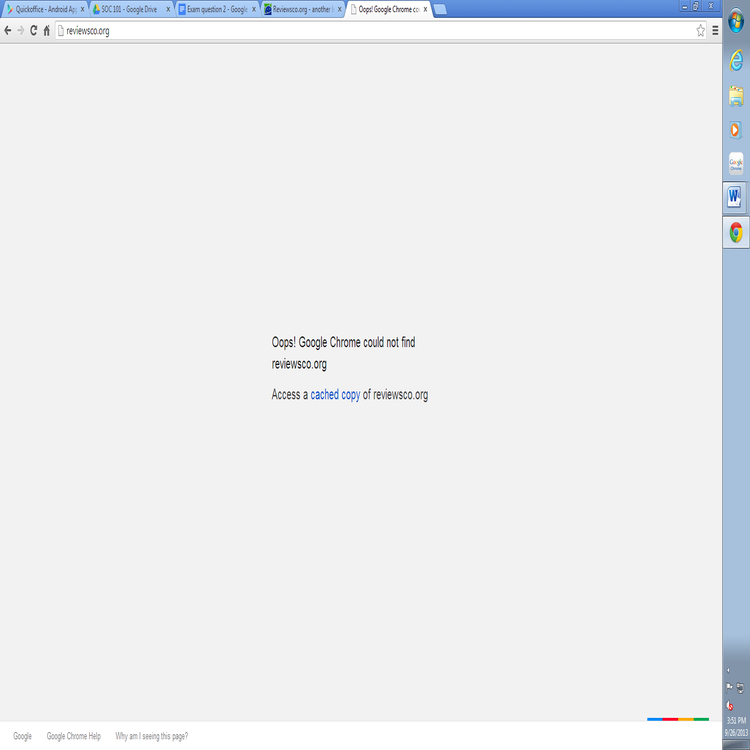Screen dimensions: 750x750
Task: Open the cached copy link
Action: coord(335,395)
